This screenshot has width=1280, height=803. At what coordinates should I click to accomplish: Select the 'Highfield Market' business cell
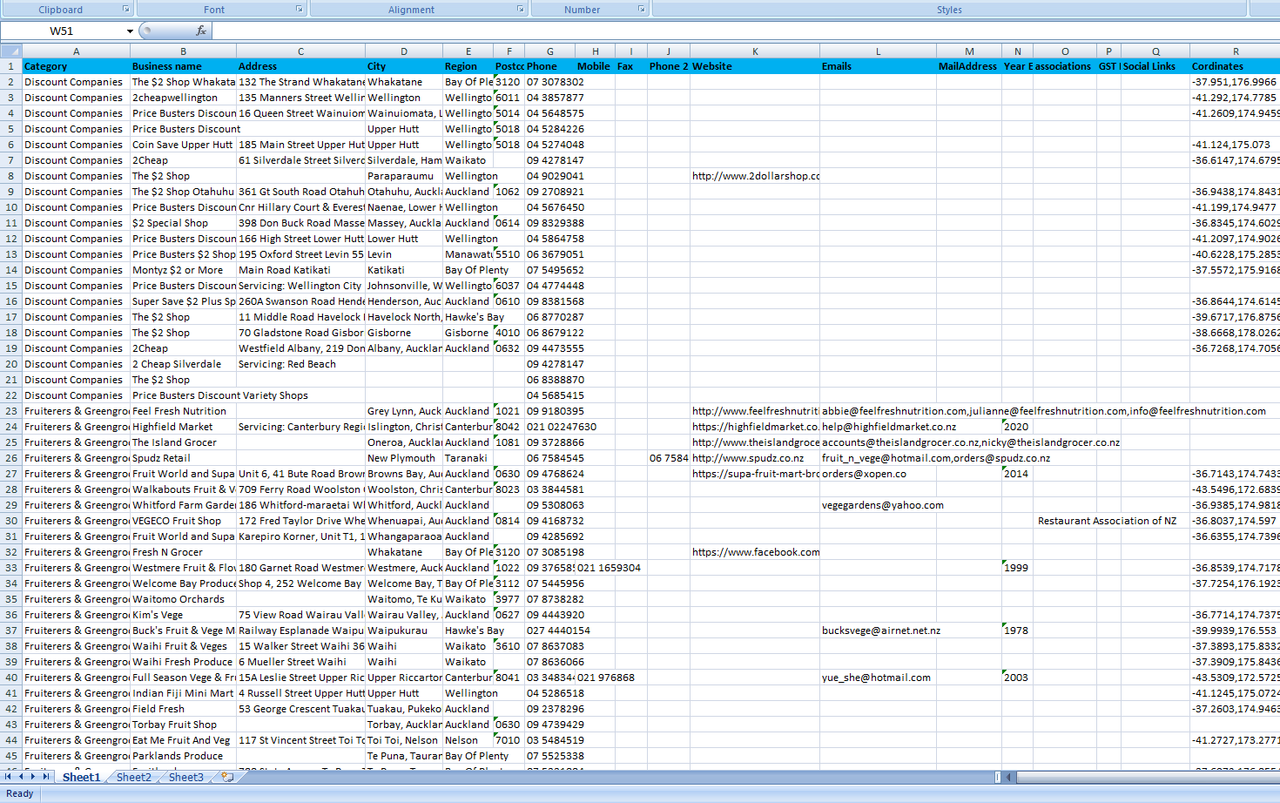[183, 427]
